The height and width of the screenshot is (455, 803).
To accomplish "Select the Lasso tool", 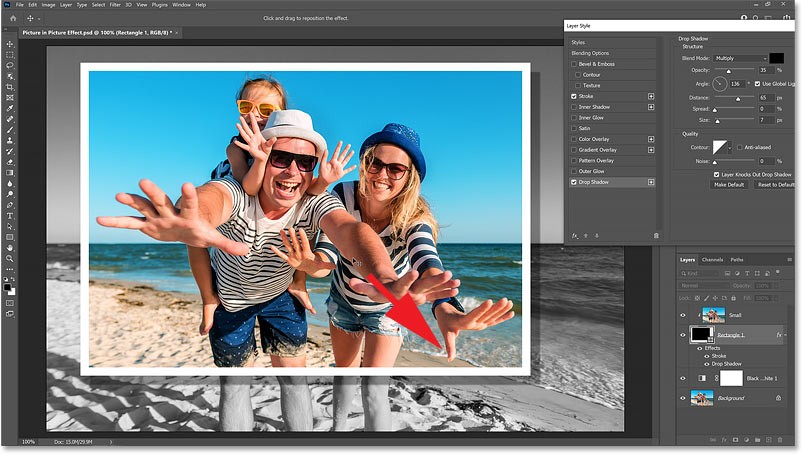I will (10, 65).
